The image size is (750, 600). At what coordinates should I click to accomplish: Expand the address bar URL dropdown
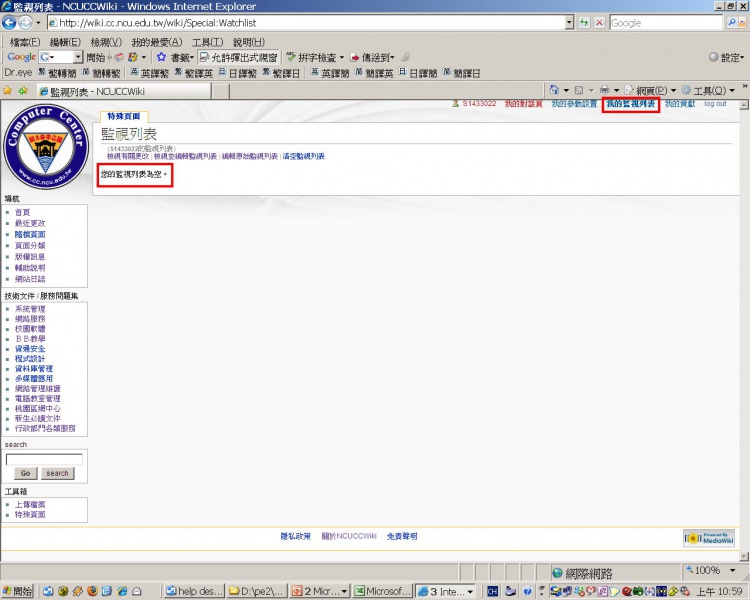pyautogui.click(x=569, y=22)
